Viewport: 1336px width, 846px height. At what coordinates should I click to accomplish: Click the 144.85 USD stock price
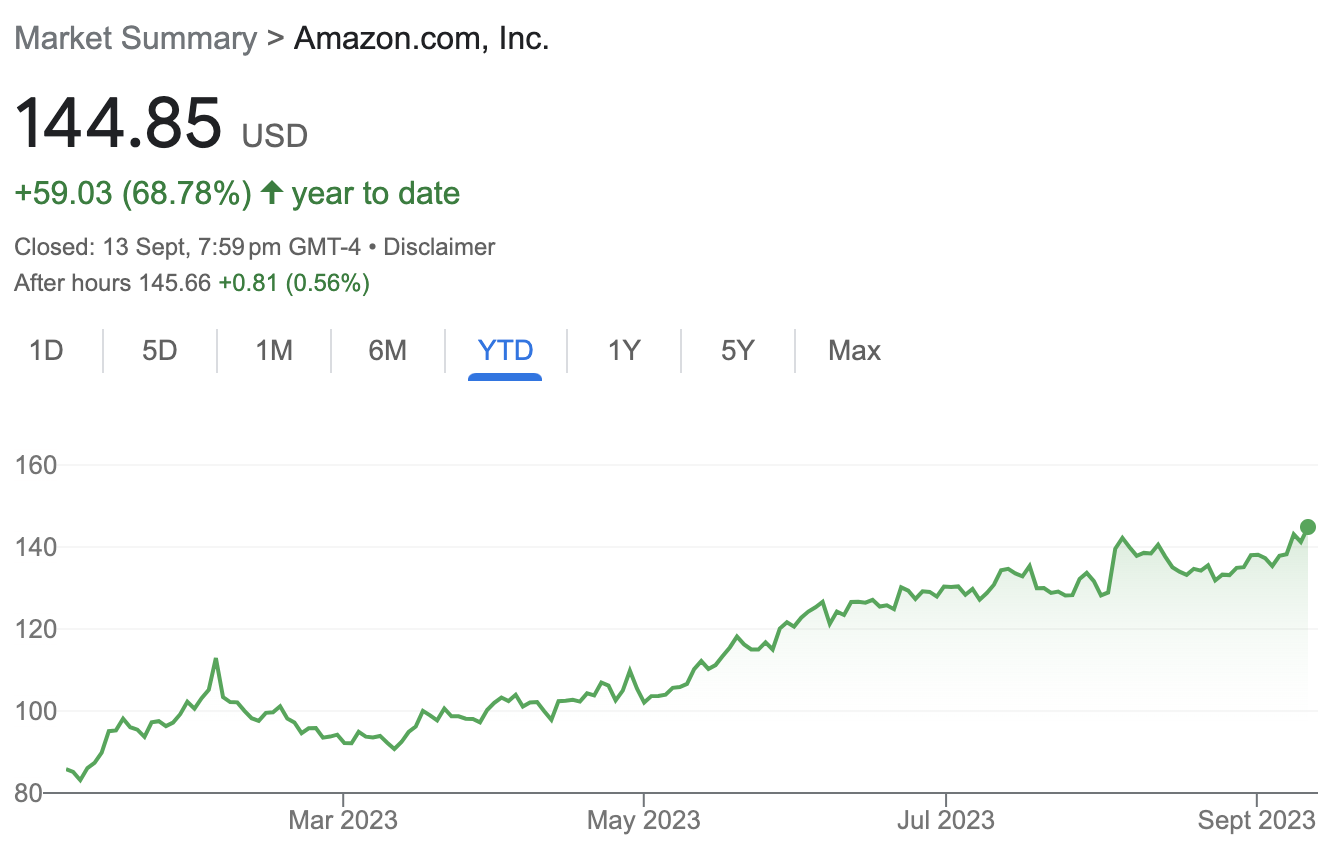coord(118,122)
